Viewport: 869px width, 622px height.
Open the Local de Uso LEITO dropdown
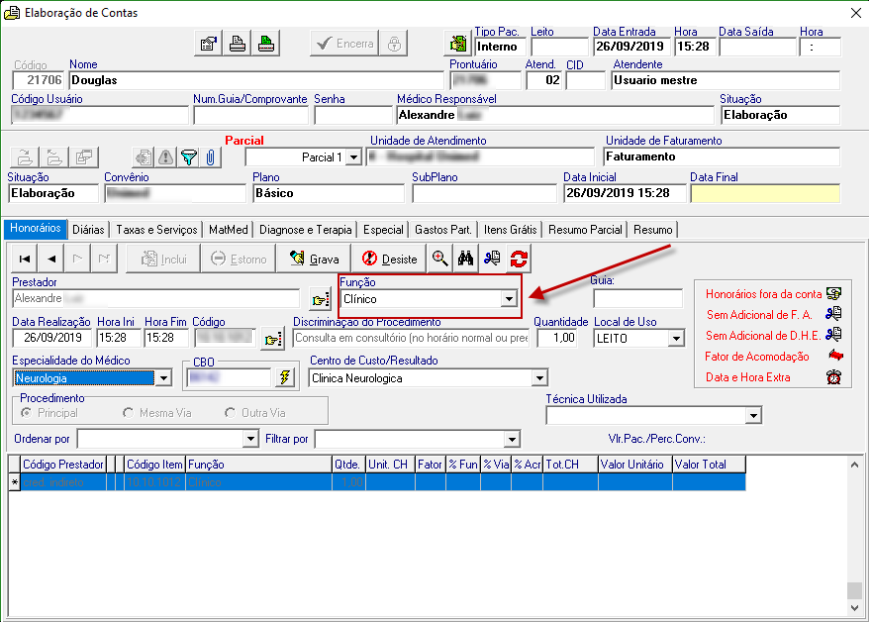pyautogui.click(x=676, y=338)
